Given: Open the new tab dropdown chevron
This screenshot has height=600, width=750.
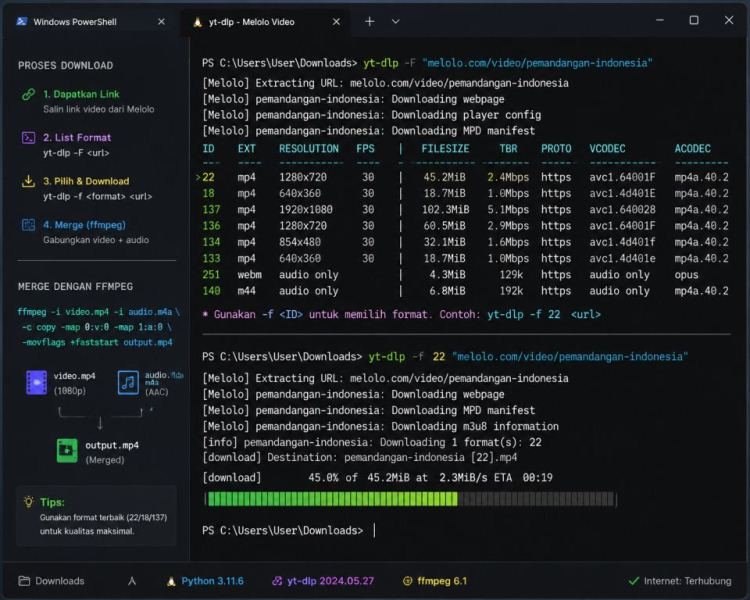Looking at the screenshot, I should click(396, 22).
